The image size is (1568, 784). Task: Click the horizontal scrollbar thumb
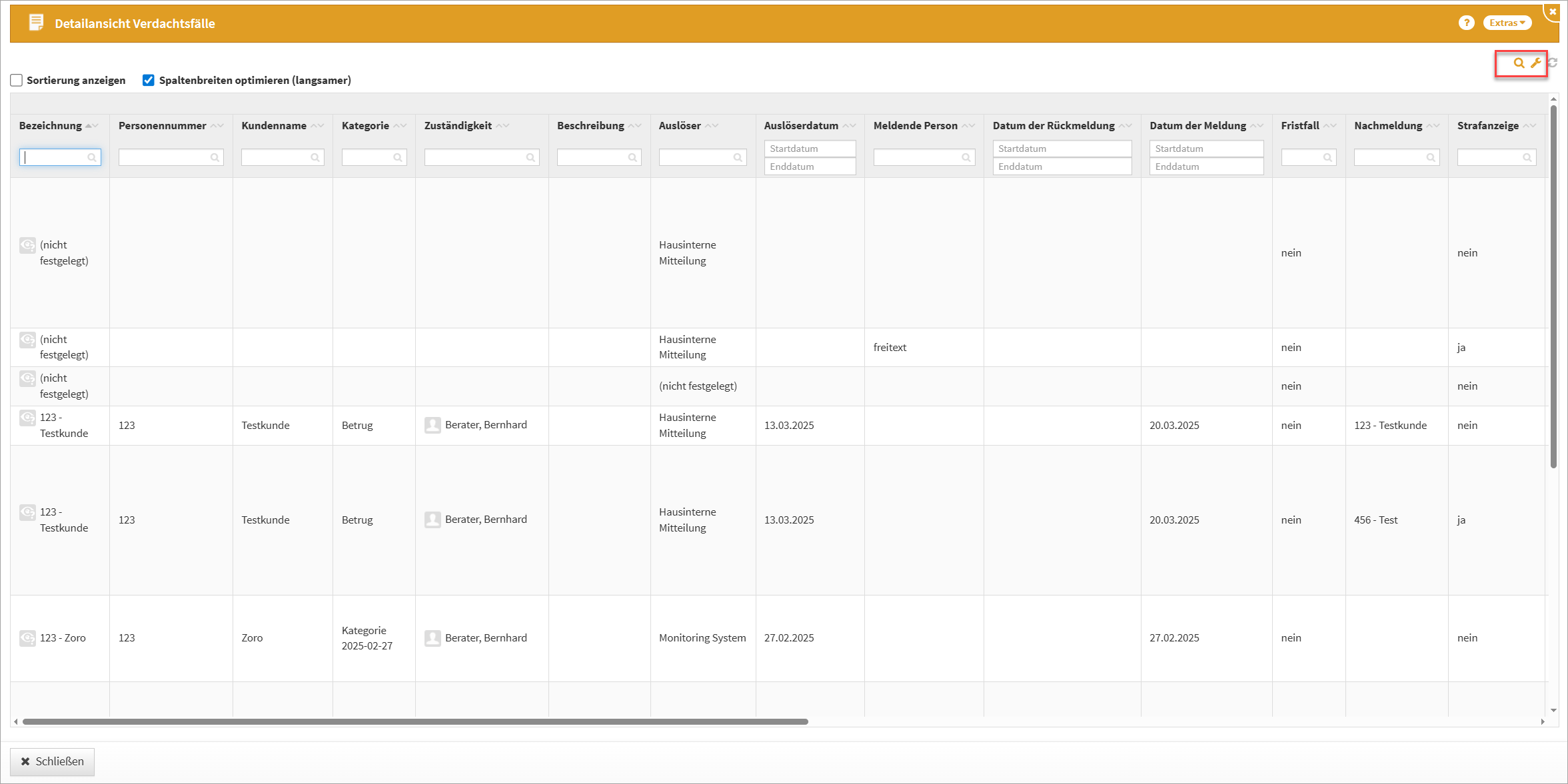click(x=414, y=721)
